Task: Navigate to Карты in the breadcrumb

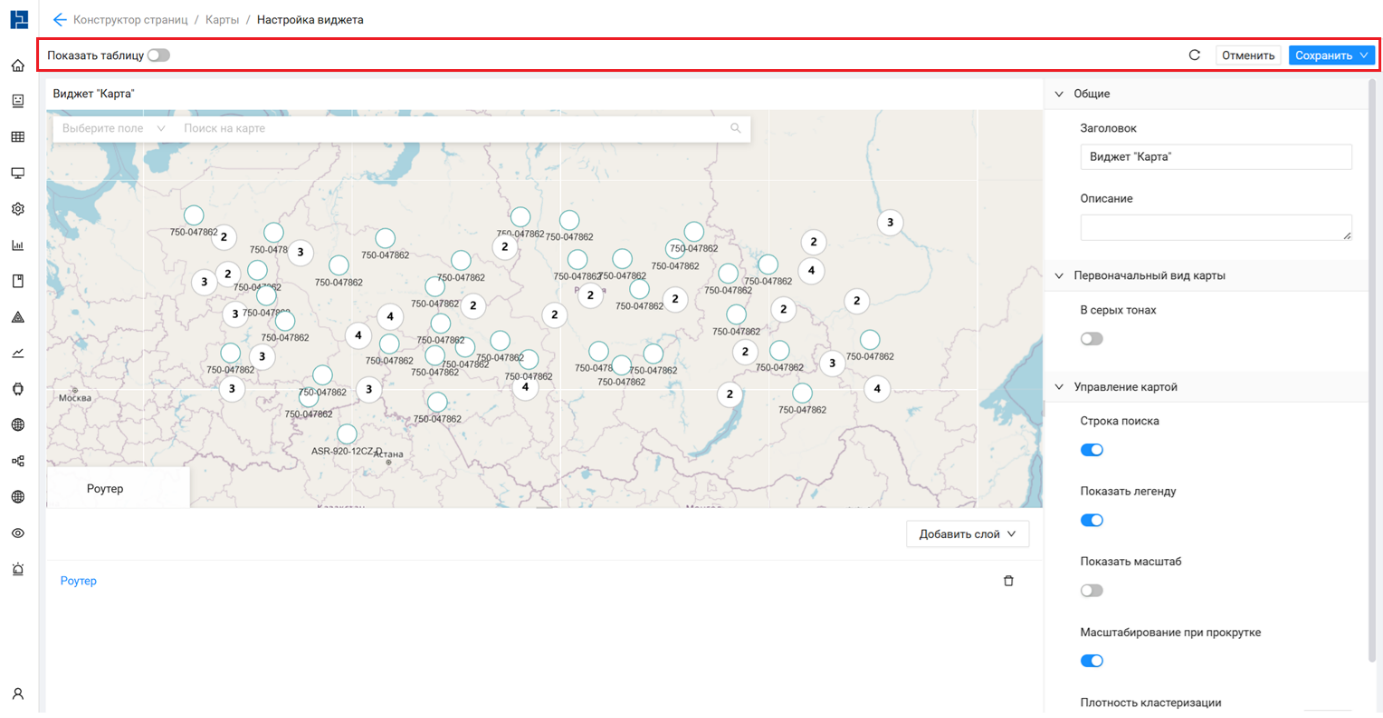Action: coord(222,20)
